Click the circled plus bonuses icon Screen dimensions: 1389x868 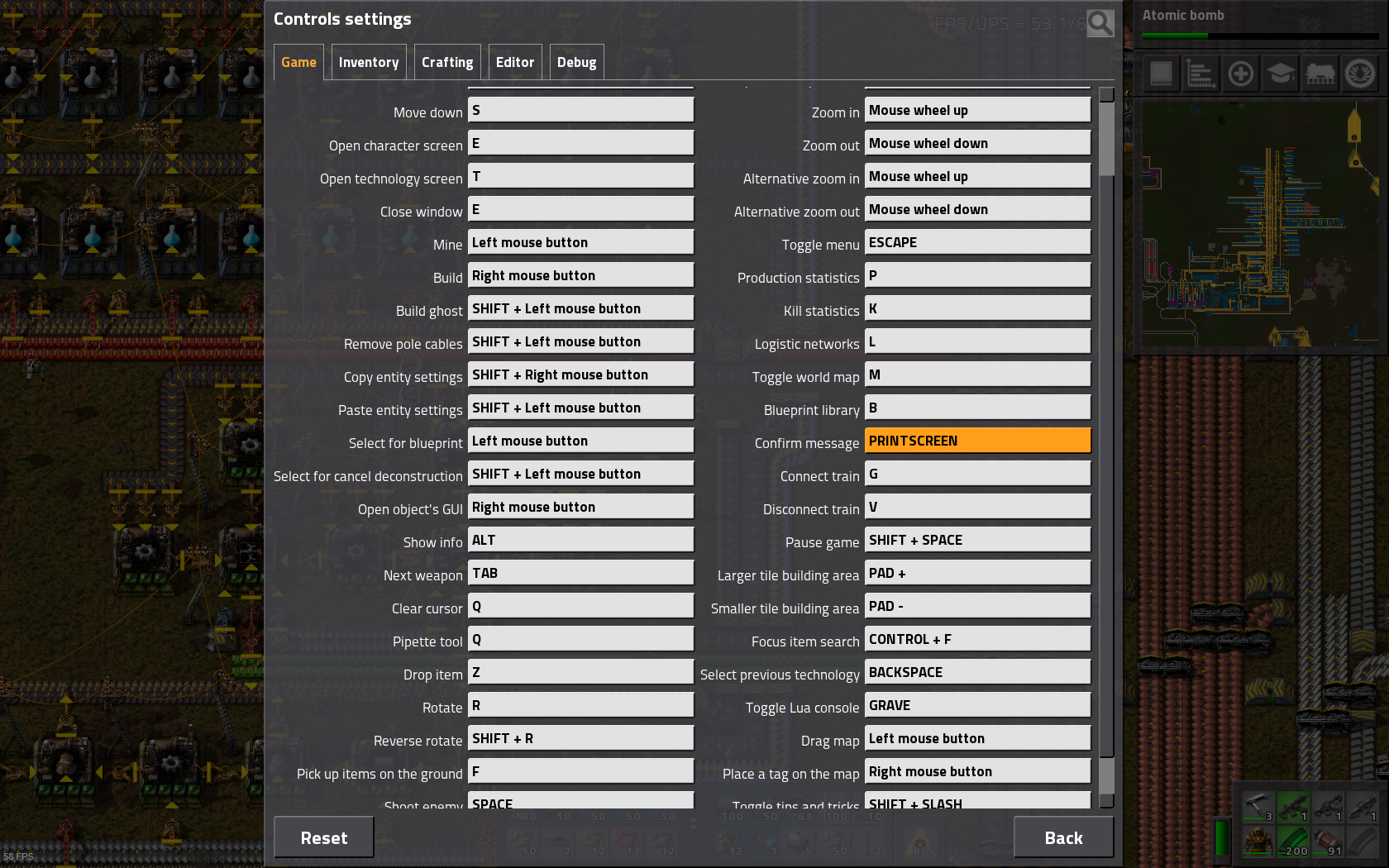coord(1240,74)
